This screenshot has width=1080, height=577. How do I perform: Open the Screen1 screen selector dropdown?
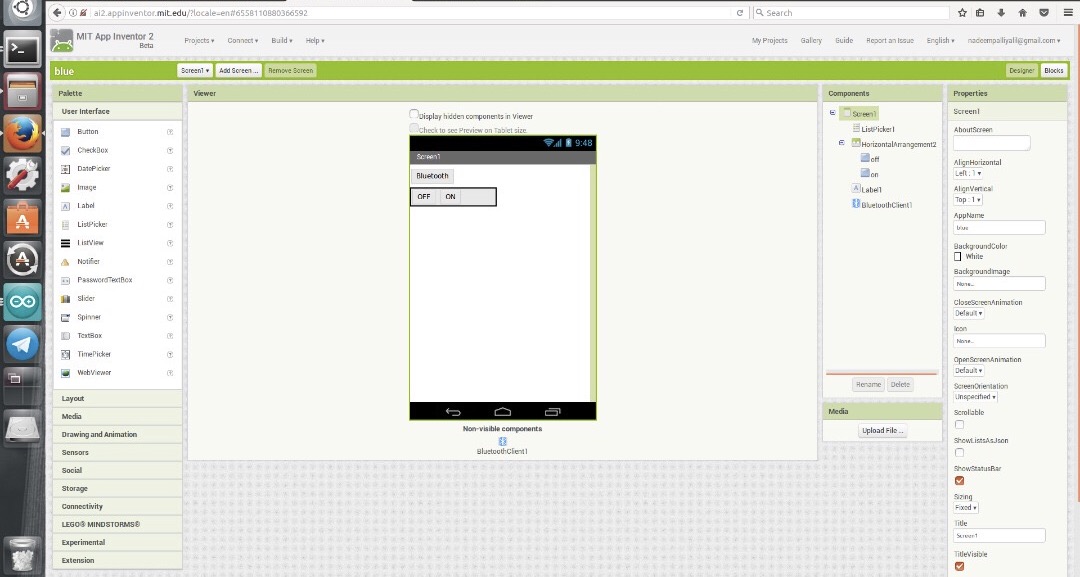click(x=194, y=70)
